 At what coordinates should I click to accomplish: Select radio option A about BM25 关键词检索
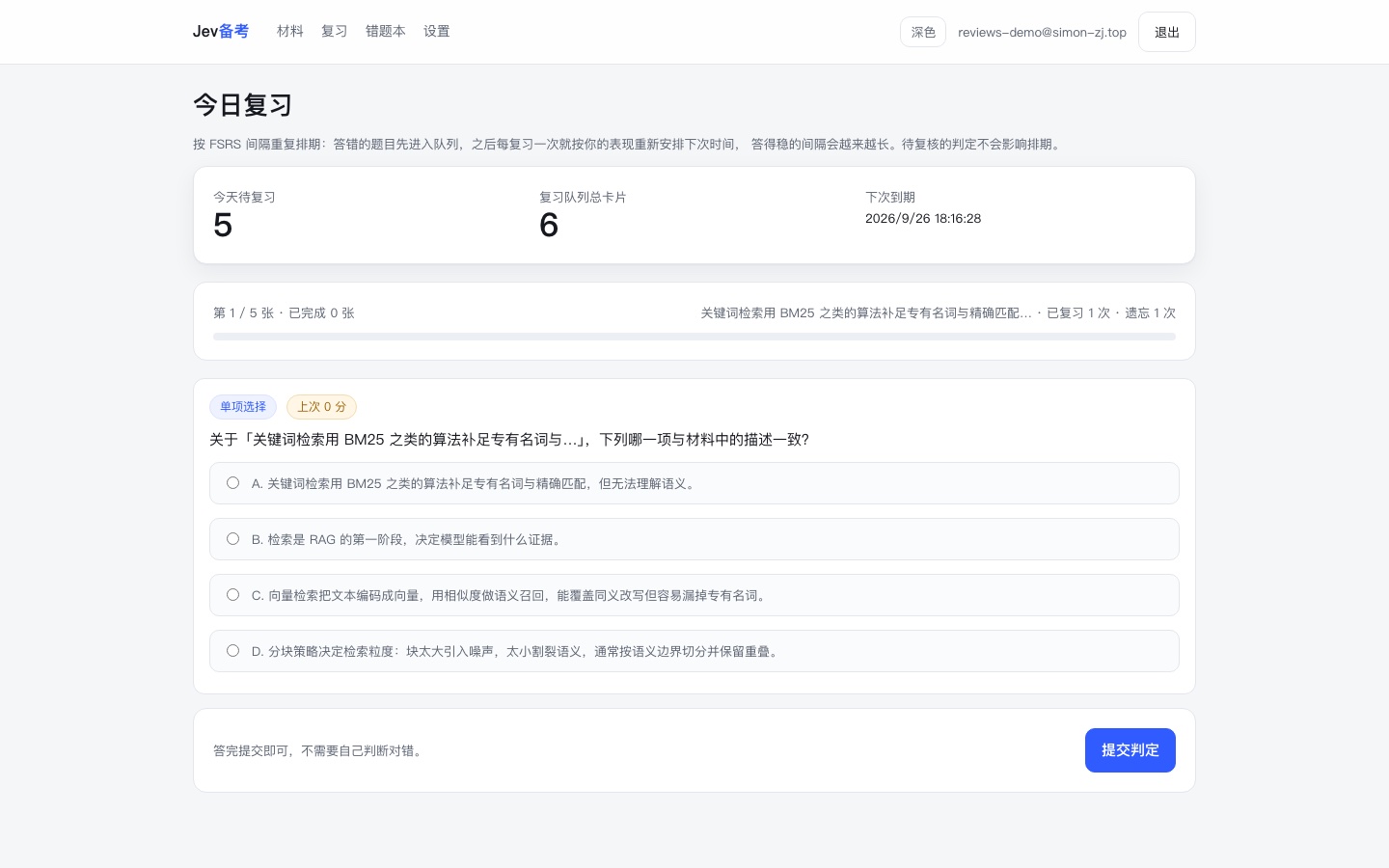(x=232, y=483)
